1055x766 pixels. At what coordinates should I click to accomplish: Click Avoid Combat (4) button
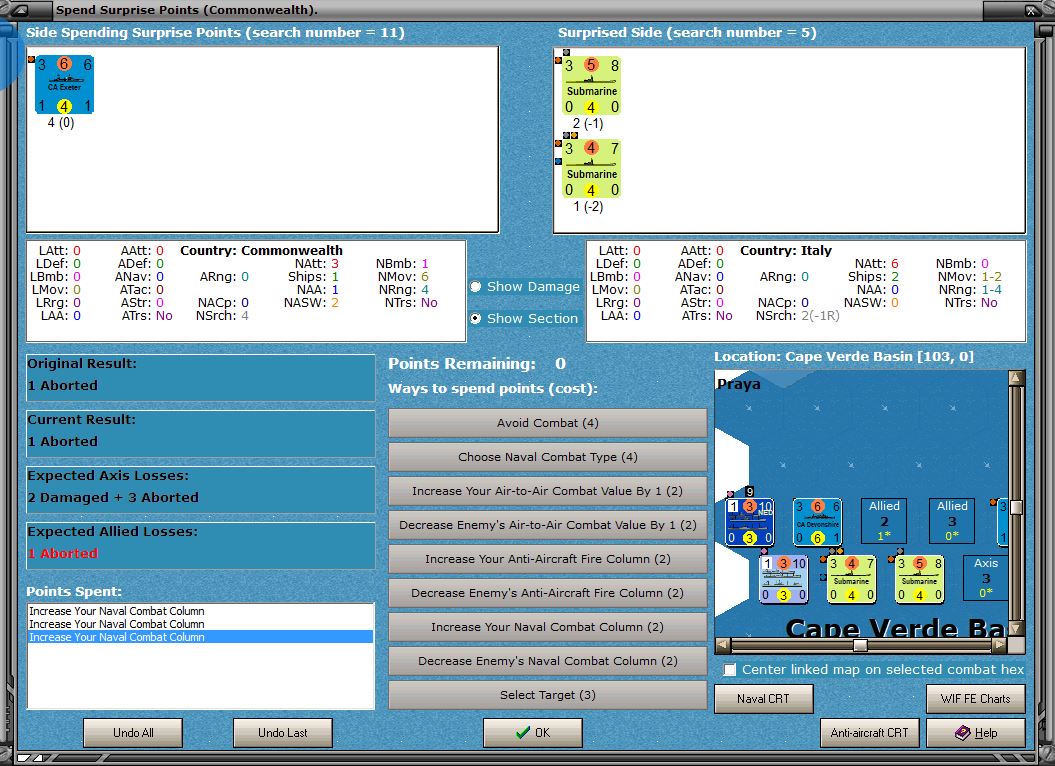[x=548, y=423]
